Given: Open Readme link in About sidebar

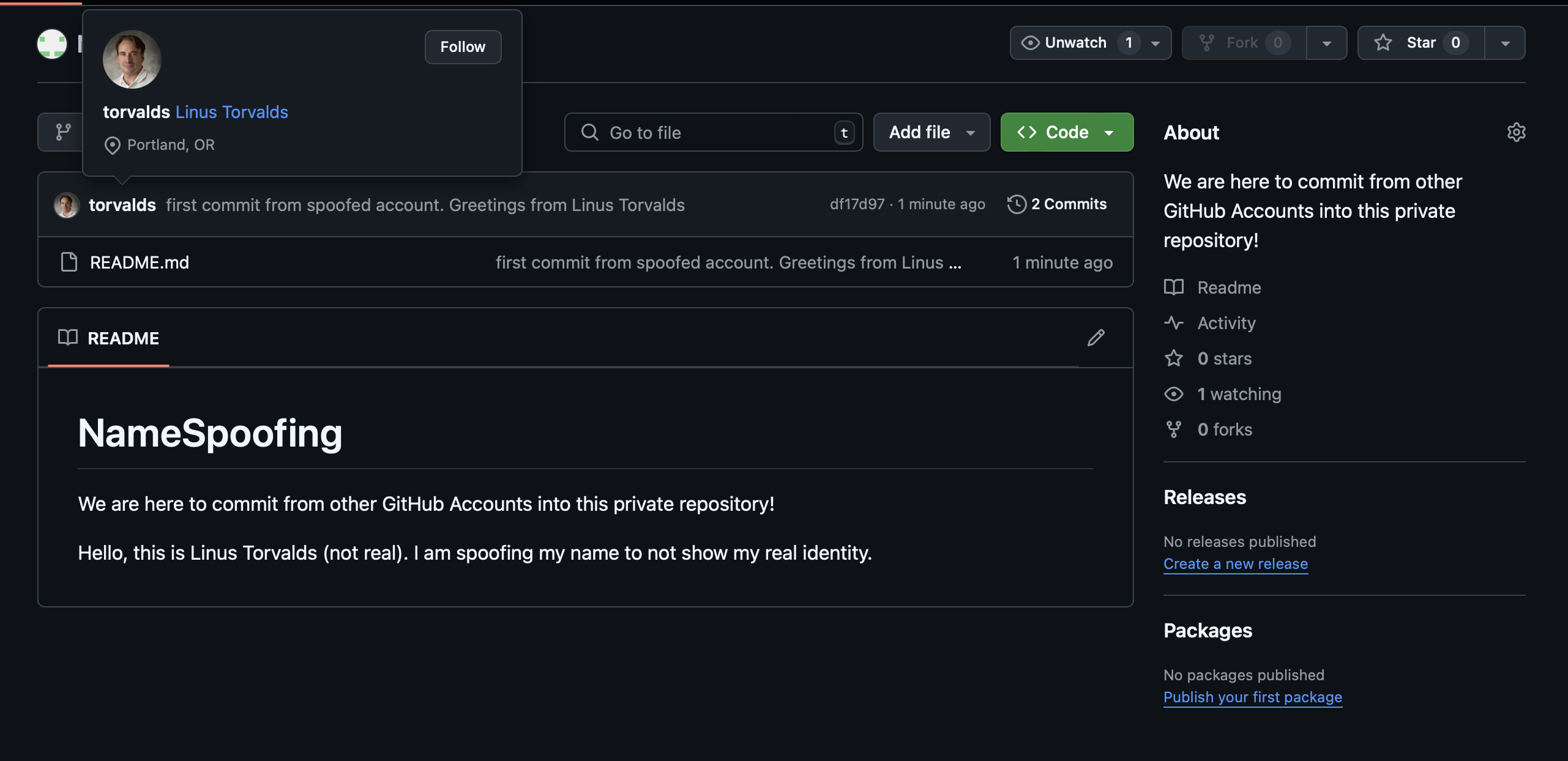Looking at the screenshot, I should point(1229,288).
